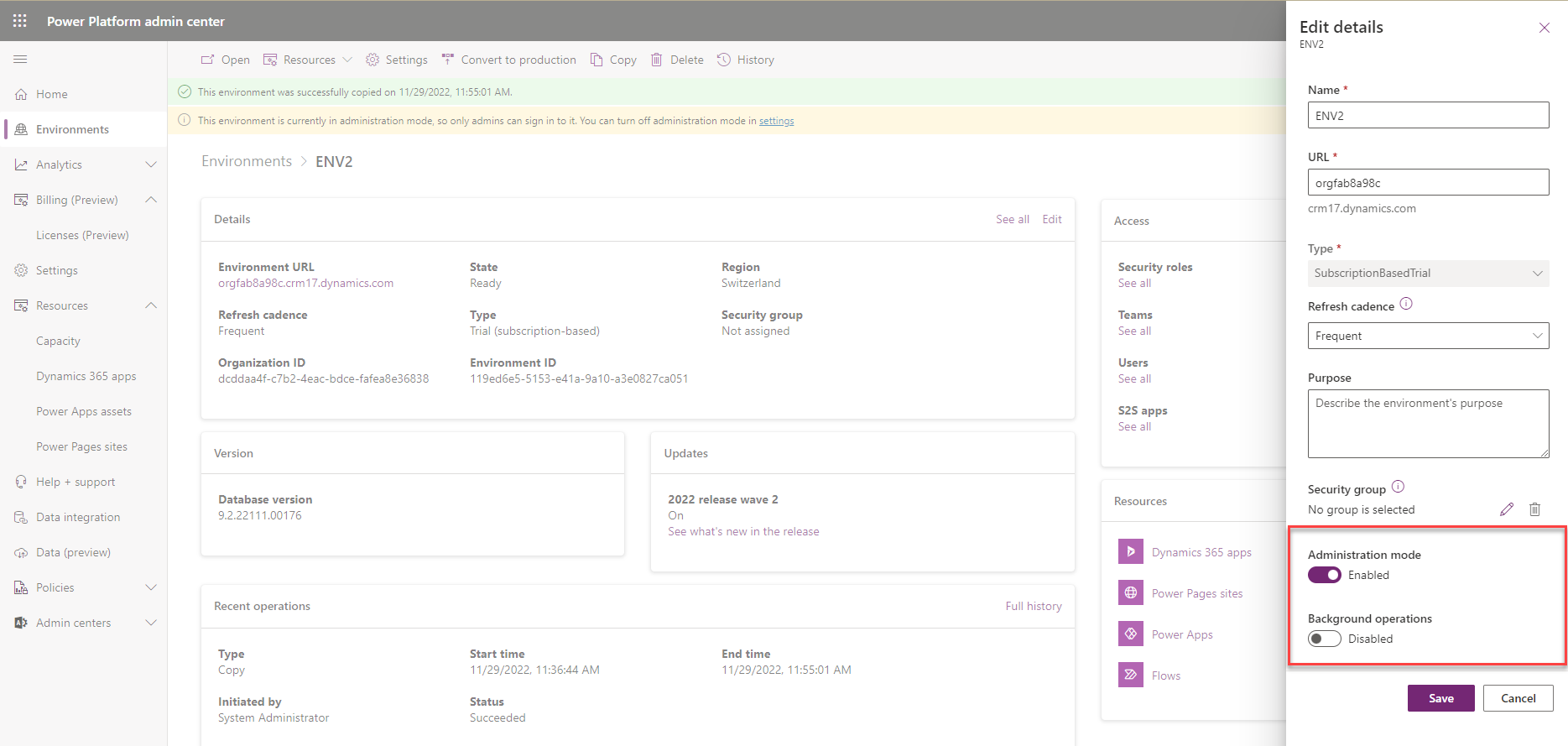Image resolution: width=1568 pixels, height=746 pixels.
Task: Click the Power Apps purple icon
Action: click(x=1131, y=634)
